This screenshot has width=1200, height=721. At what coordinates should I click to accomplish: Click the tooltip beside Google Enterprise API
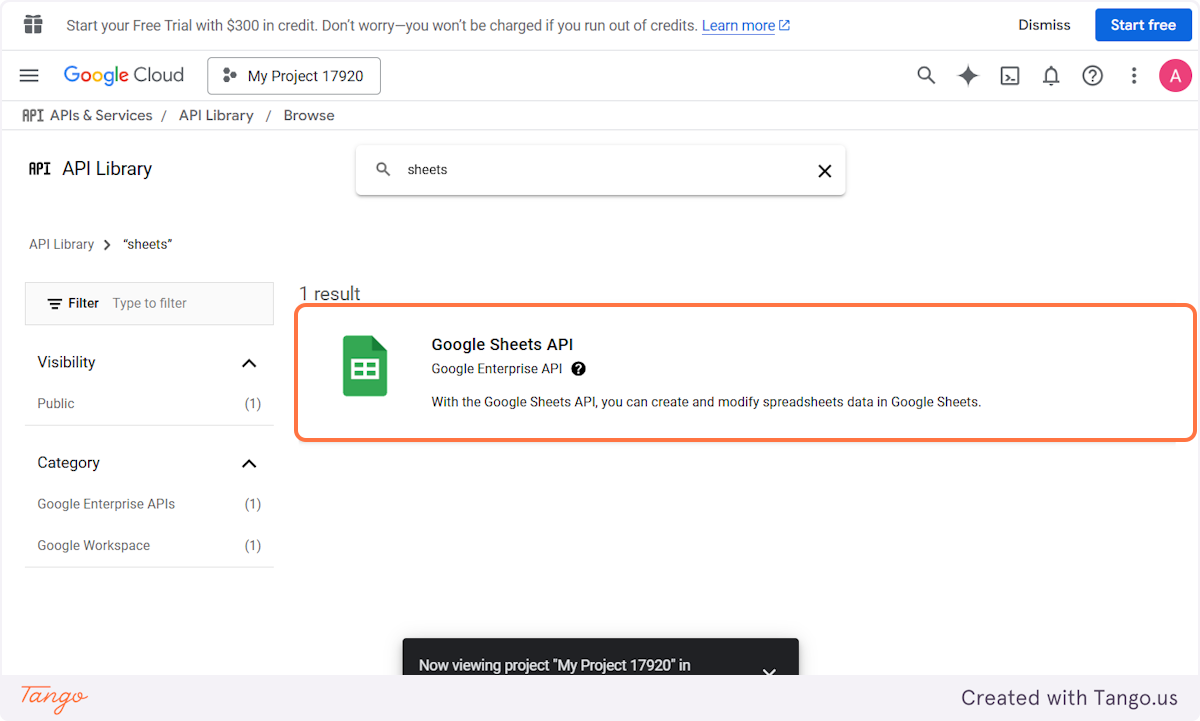(578, 368)
